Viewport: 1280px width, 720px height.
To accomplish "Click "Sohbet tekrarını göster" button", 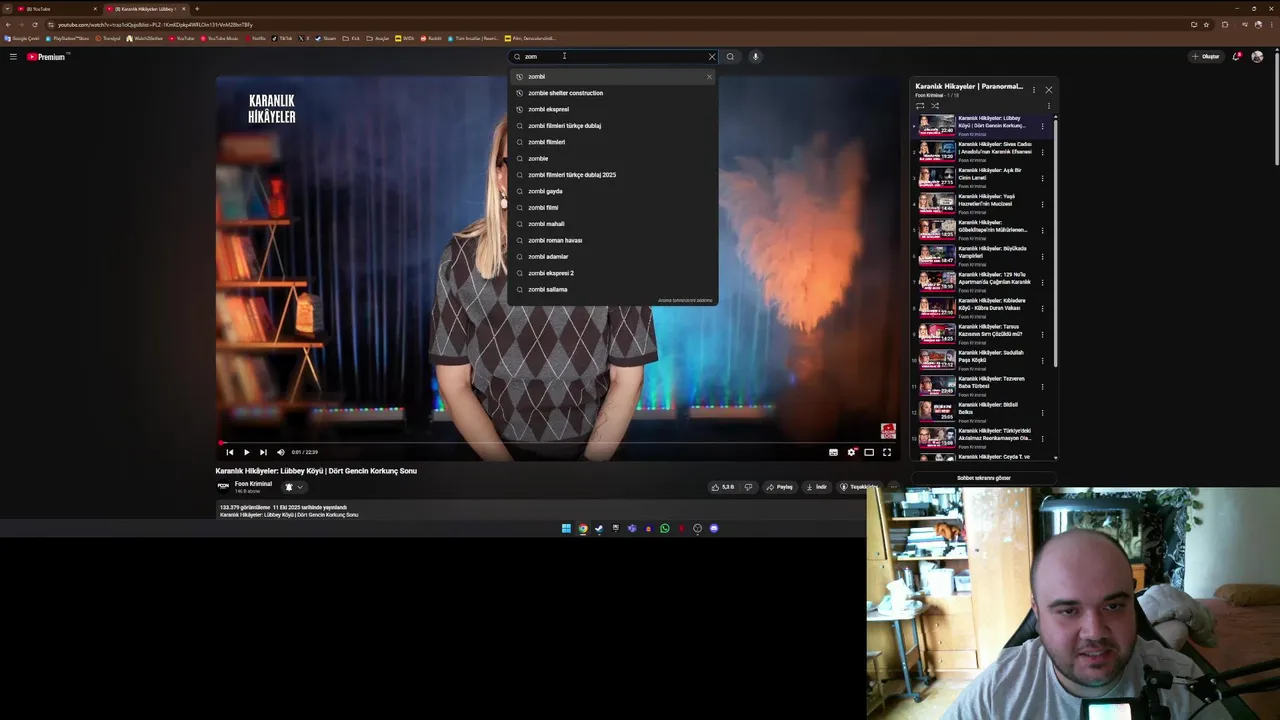I will (983, 478).
